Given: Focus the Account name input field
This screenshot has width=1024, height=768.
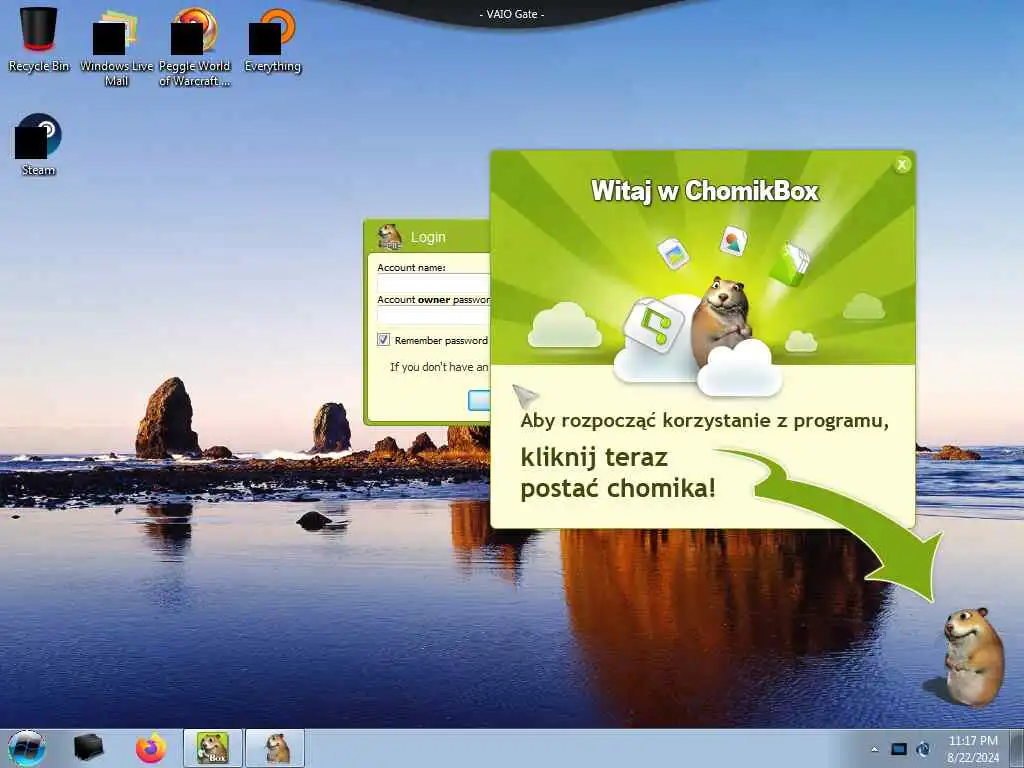Looking at the screenshot, I should tap(433, 284).
